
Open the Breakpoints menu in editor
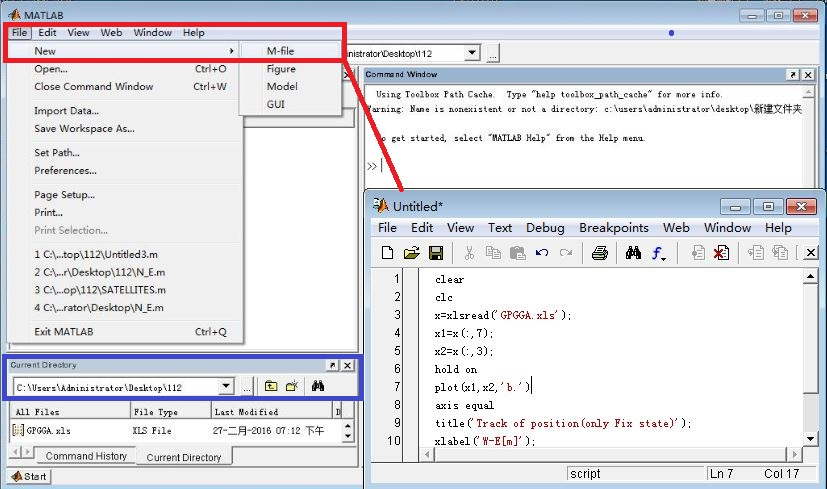coord(614,228)
